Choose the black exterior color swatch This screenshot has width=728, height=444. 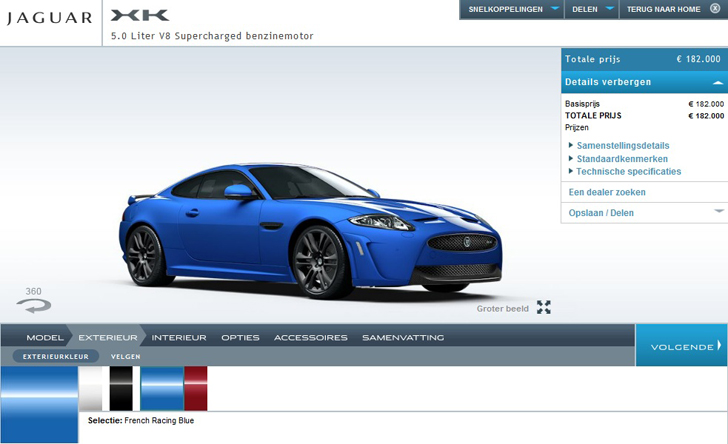point(121,388)
